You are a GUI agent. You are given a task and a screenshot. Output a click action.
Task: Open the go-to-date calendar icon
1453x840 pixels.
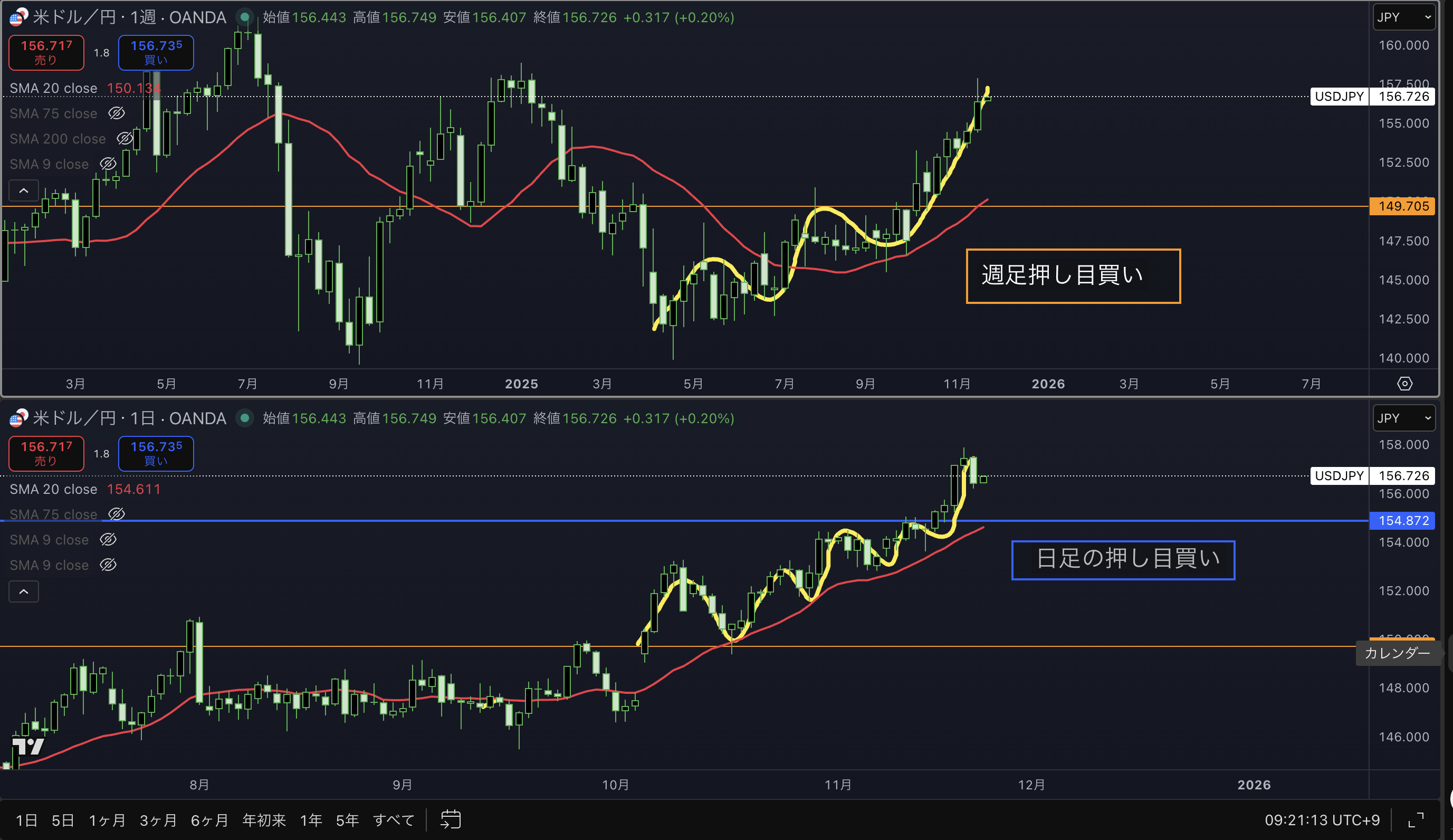point(451,819)
